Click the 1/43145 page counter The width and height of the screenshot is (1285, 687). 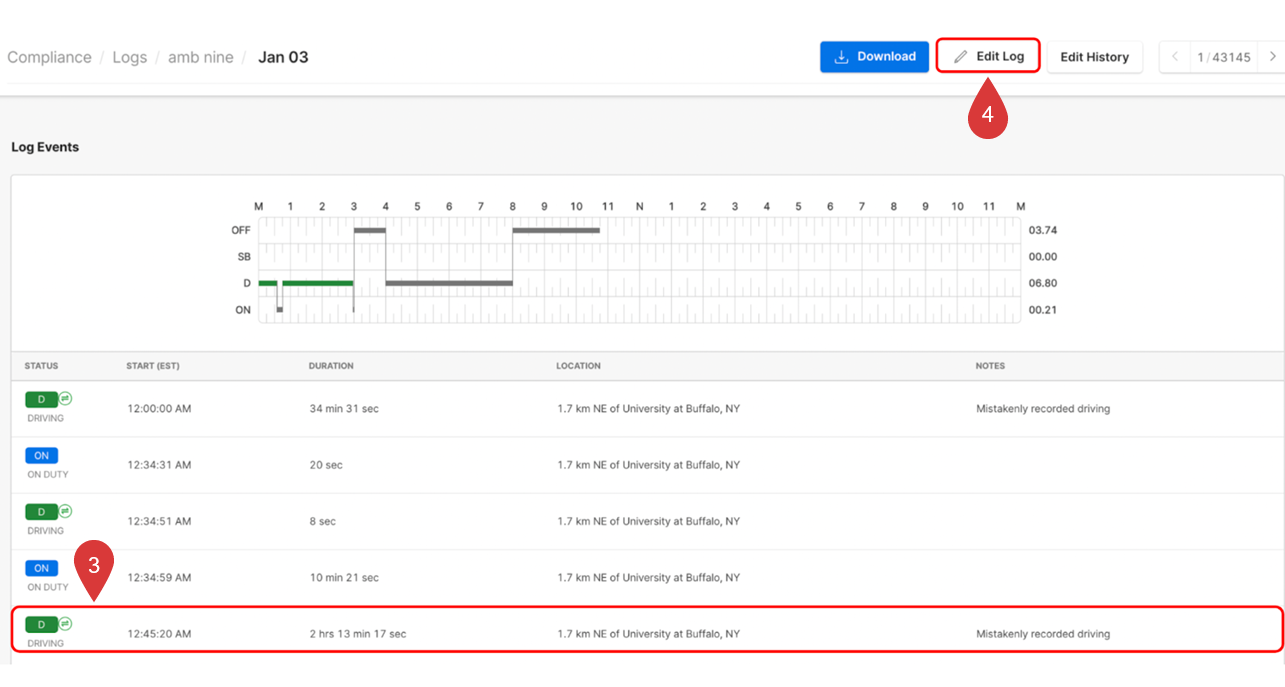click(x=1224, y=57)
